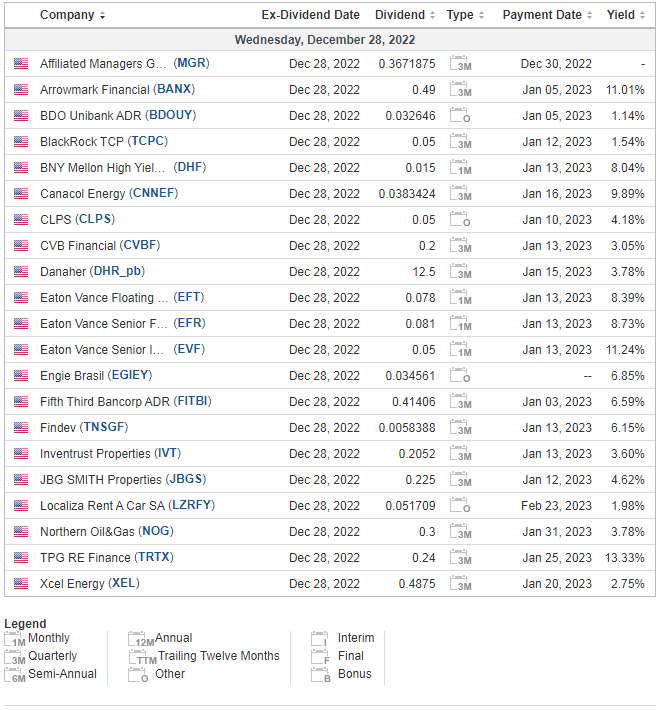This screenshot has height=710, width=661.
Task: Select the 12.5 dividend value for Danaher
Action: [x=422, y=272]
